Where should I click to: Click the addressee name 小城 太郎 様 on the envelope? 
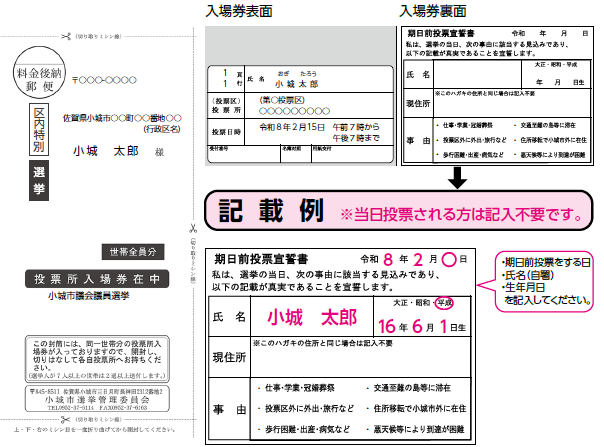(x=118, y=151)
